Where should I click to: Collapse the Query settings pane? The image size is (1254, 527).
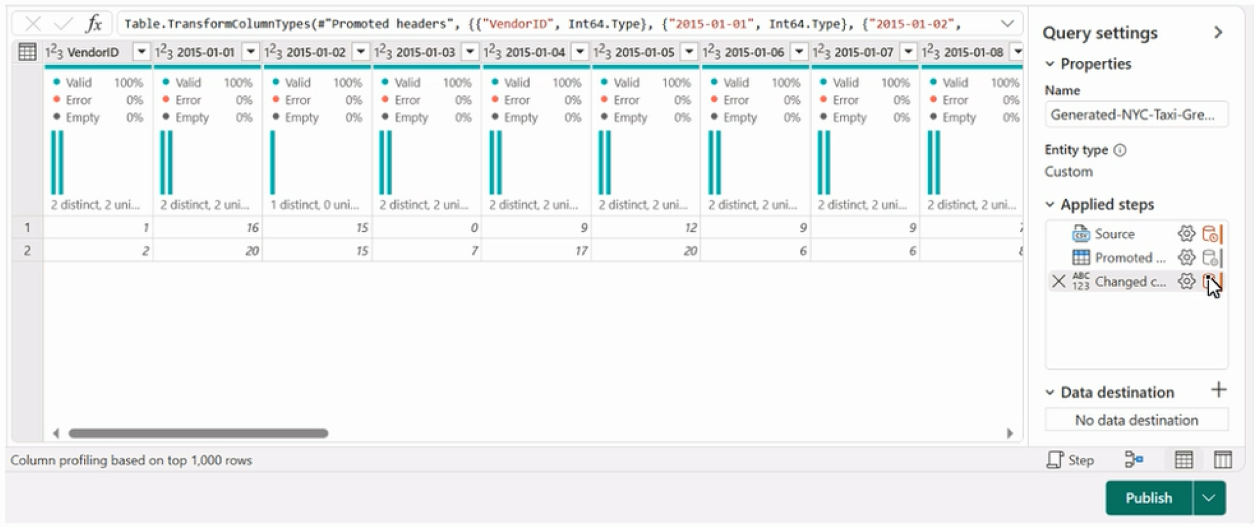click(1218, 32)
